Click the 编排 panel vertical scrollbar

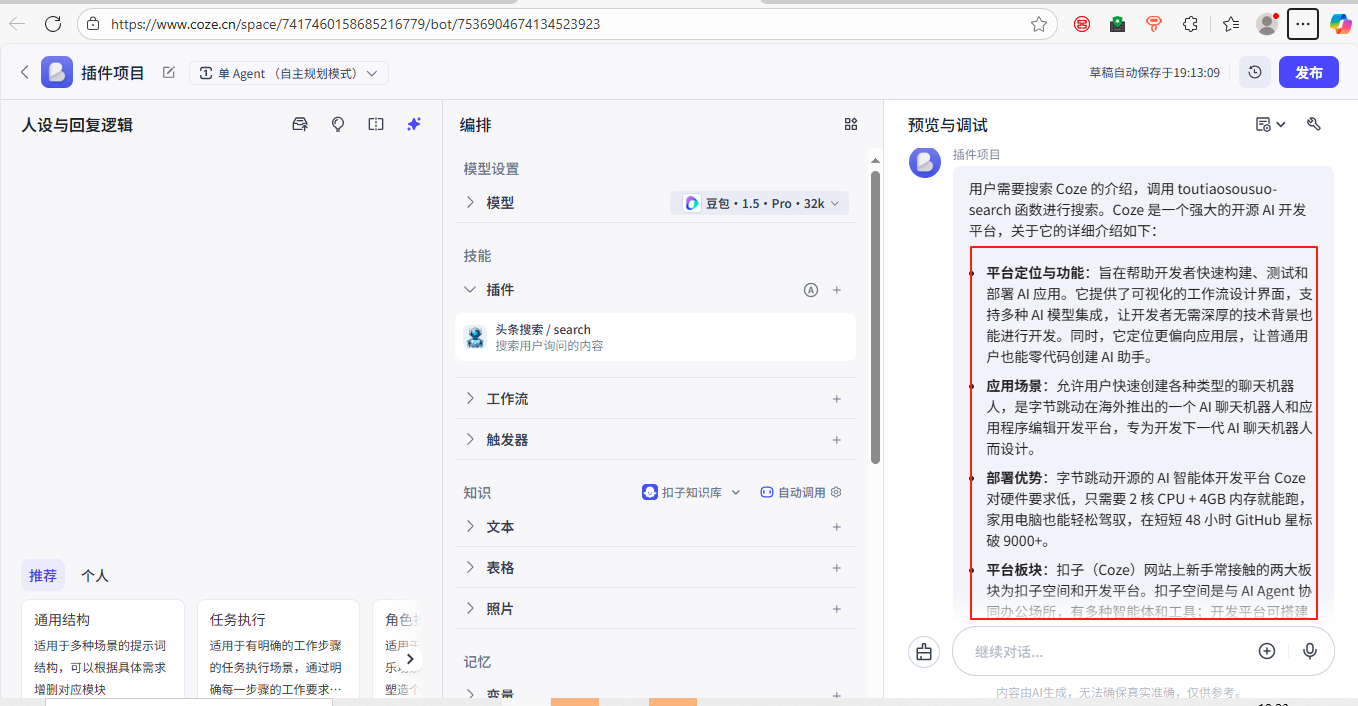pos(875,317)
